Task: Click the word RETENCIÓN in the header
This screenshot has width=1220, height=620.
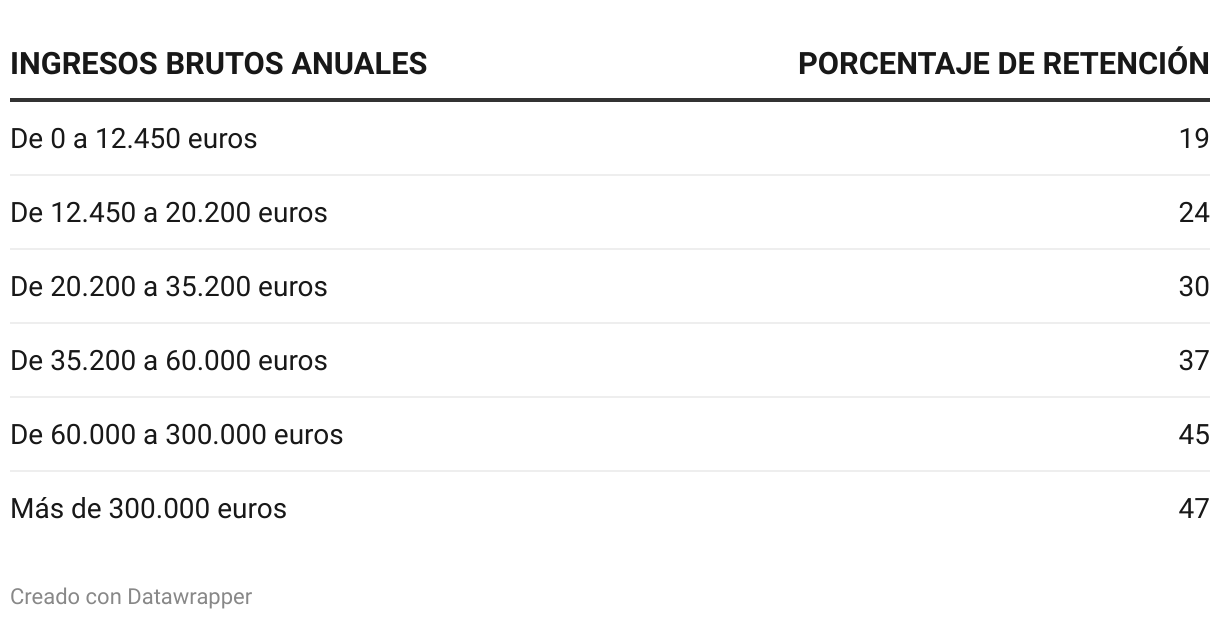Action: point(1126,63)
